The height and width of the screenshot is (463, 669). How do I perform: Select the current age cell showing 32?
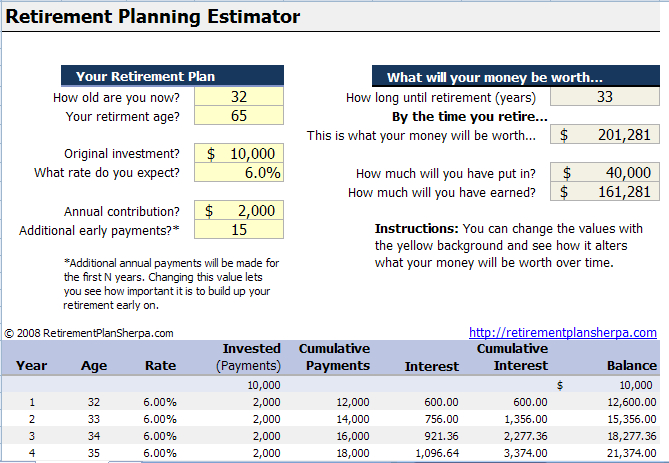239,96
